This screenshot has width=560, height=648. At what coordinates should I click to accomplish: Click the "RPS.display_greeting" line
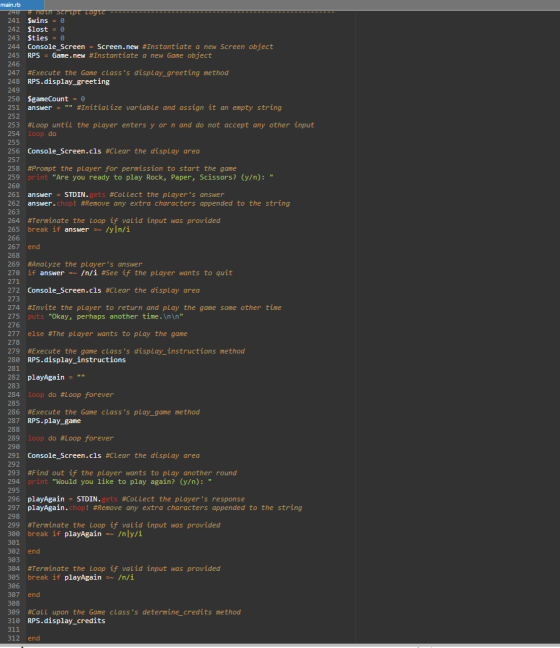tap(69, 81)
